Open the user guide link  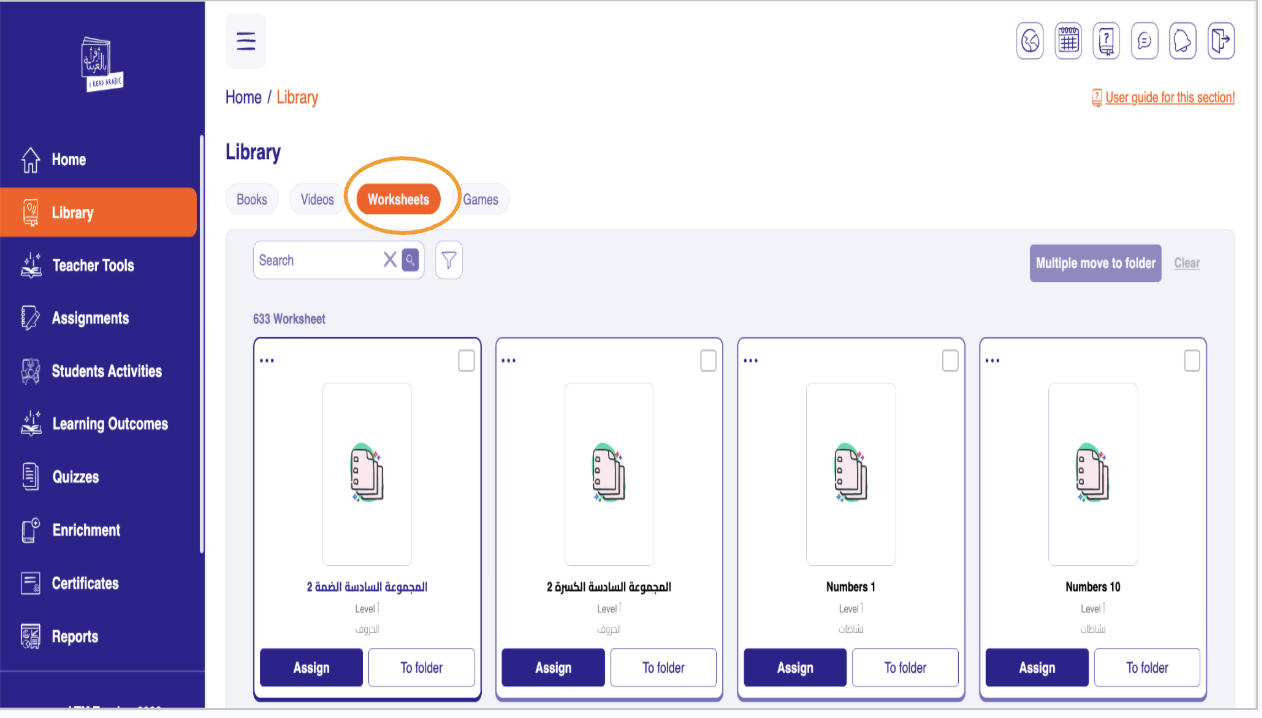[1169, 98]
